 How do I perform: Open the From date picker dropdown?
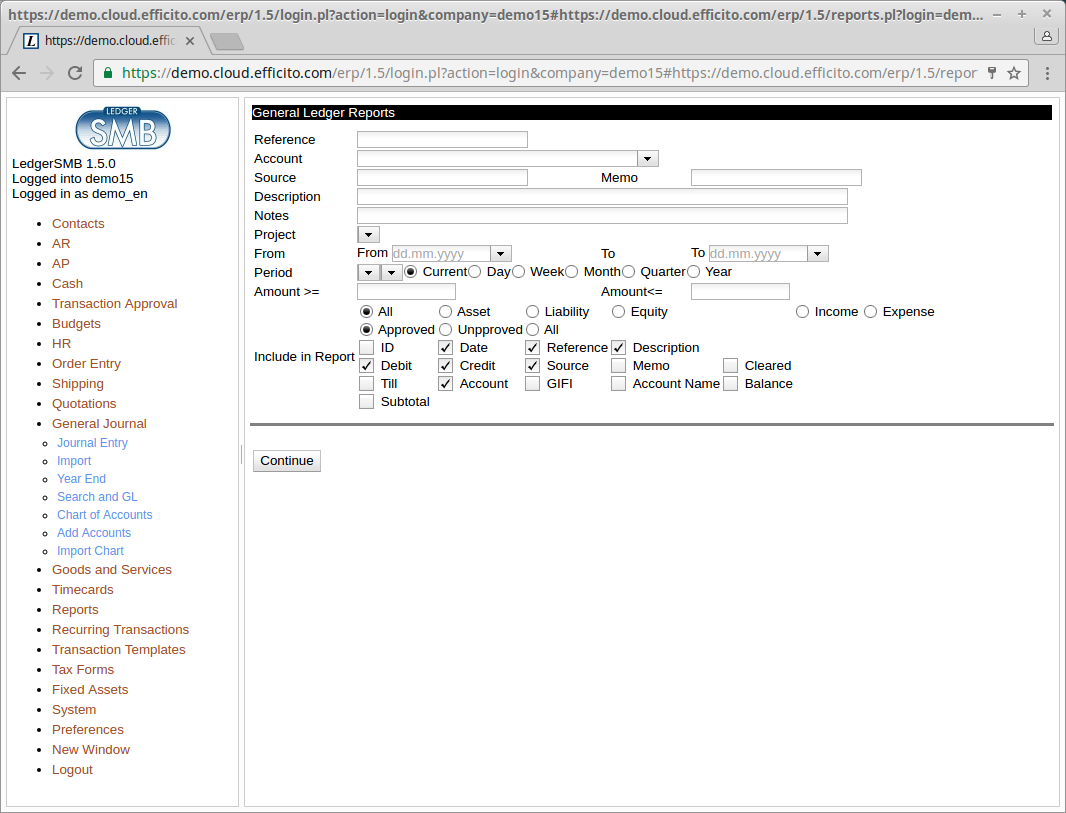[501, 254]
